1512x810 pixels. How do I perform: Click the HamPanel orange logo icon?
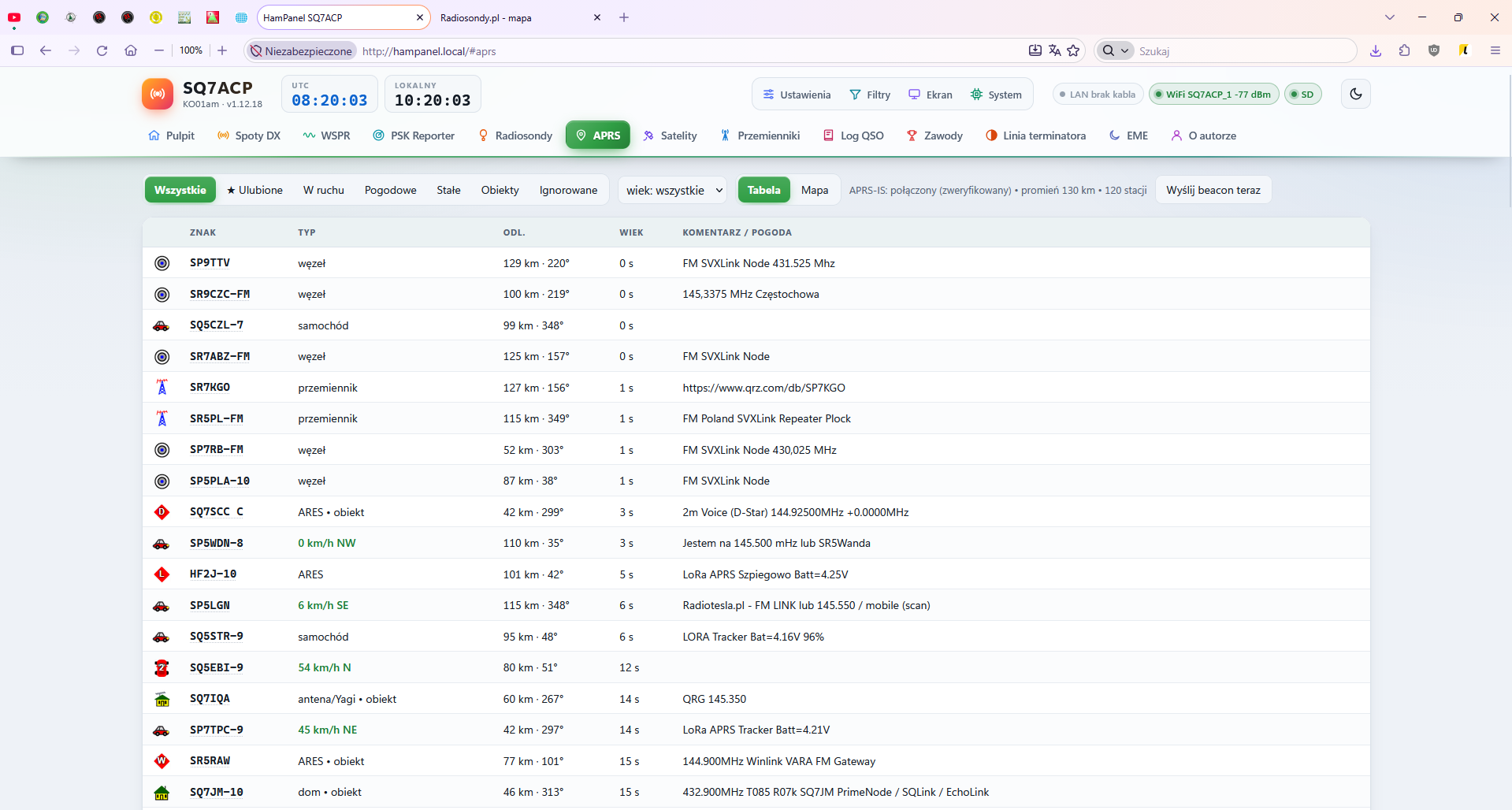tap(158, 94)
